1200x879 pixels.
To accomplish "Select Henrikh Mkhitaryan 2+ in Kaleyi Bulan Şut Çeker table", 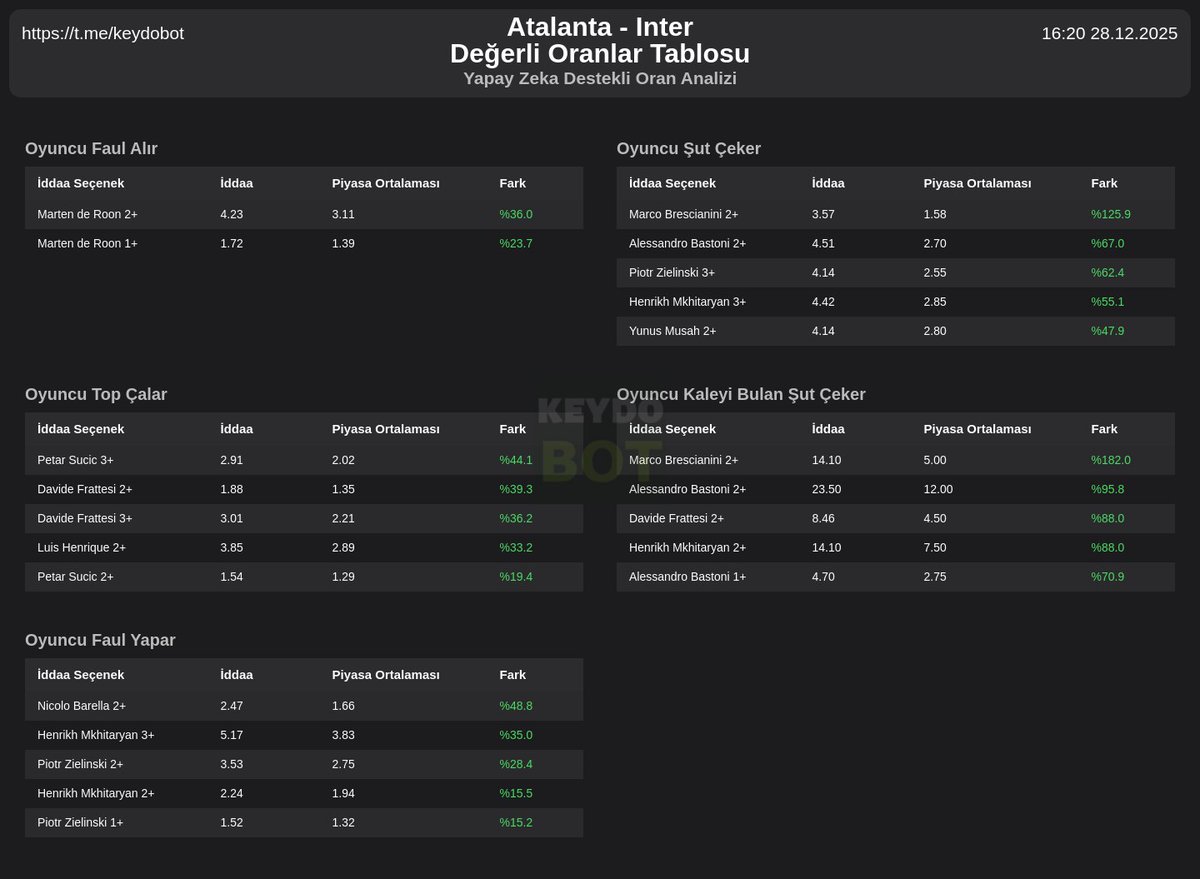I will [896, 548].
